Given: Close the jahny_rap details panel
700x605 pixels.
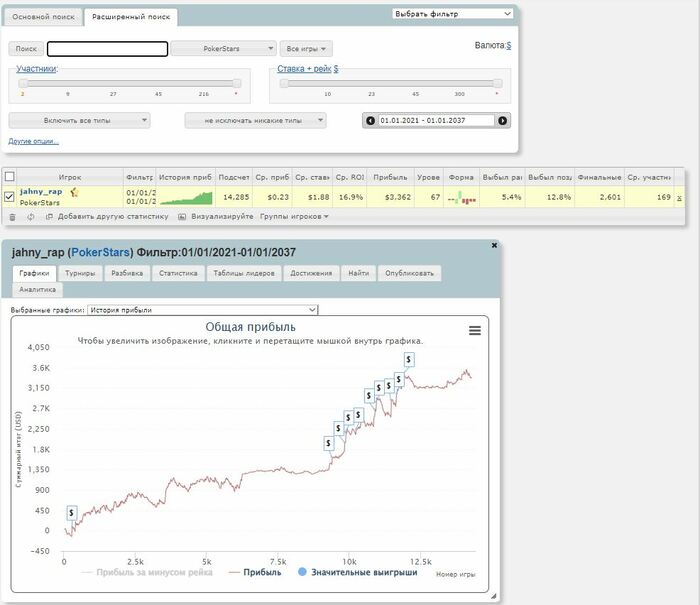Looking at the screenshot, I should 494,245.
